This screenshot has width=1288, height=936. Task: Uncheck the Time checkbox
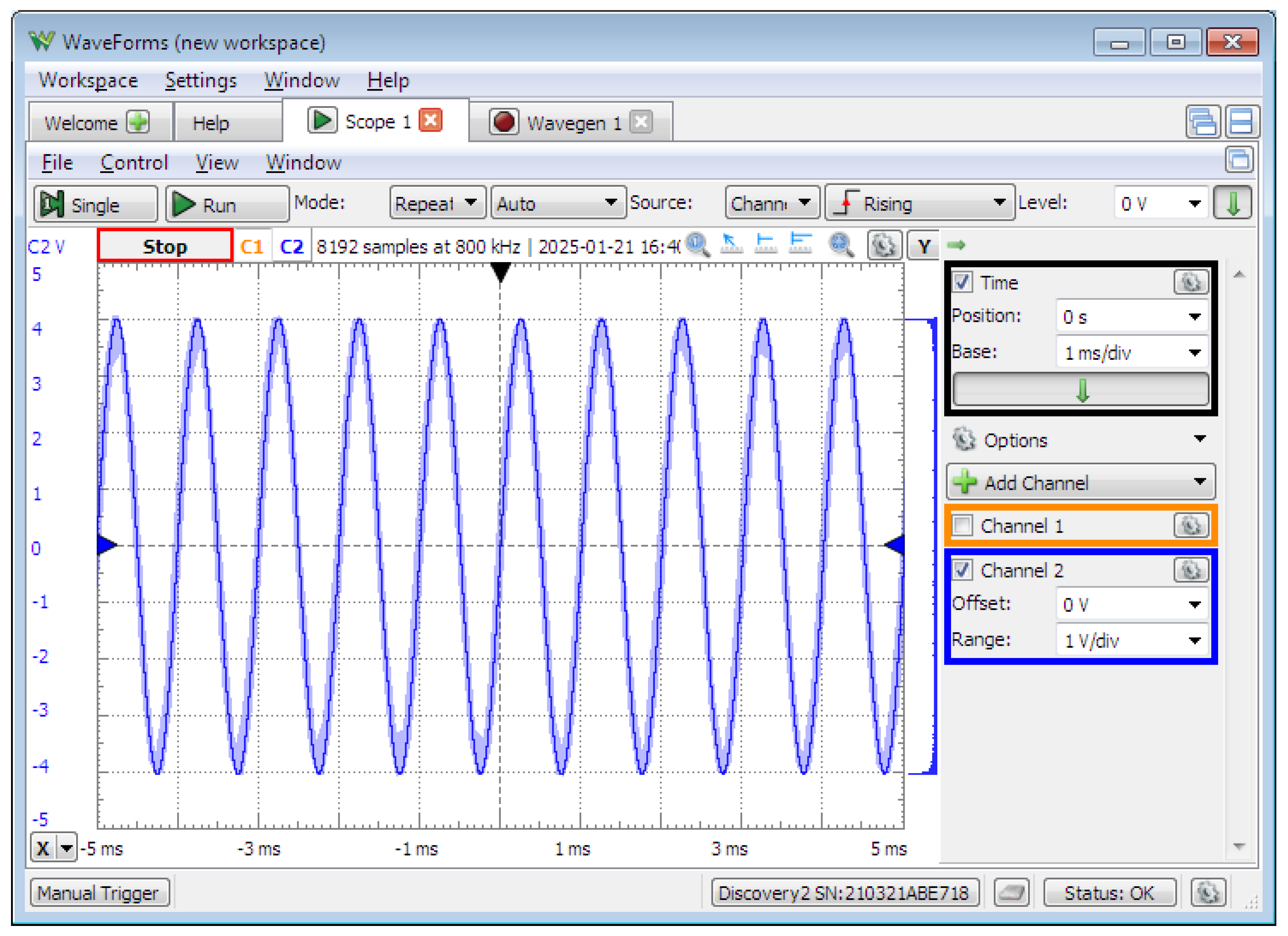962,282
